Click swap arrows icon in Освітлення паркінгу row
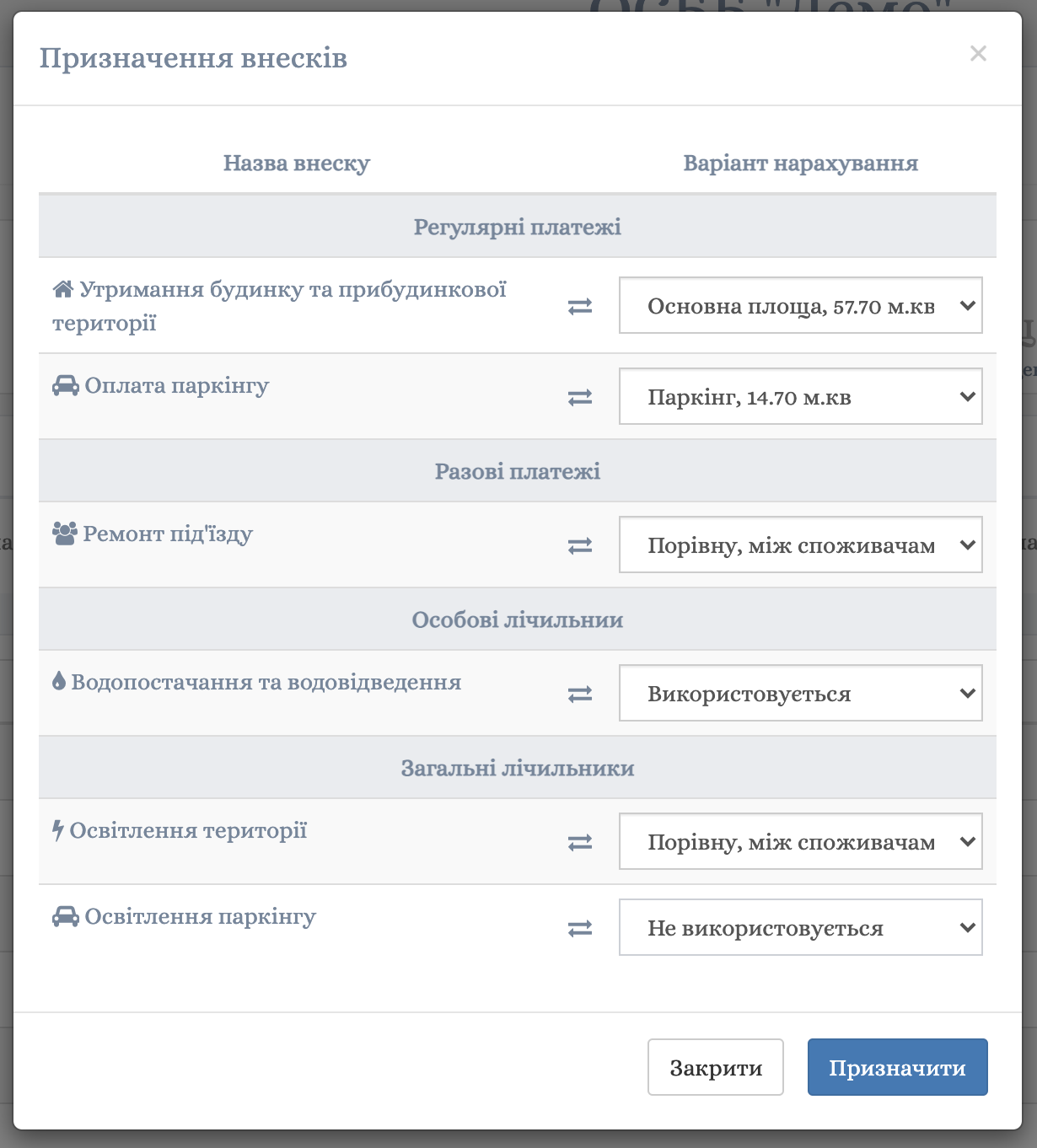This screenshot has width=1037, height=1148. coord(580,929)
